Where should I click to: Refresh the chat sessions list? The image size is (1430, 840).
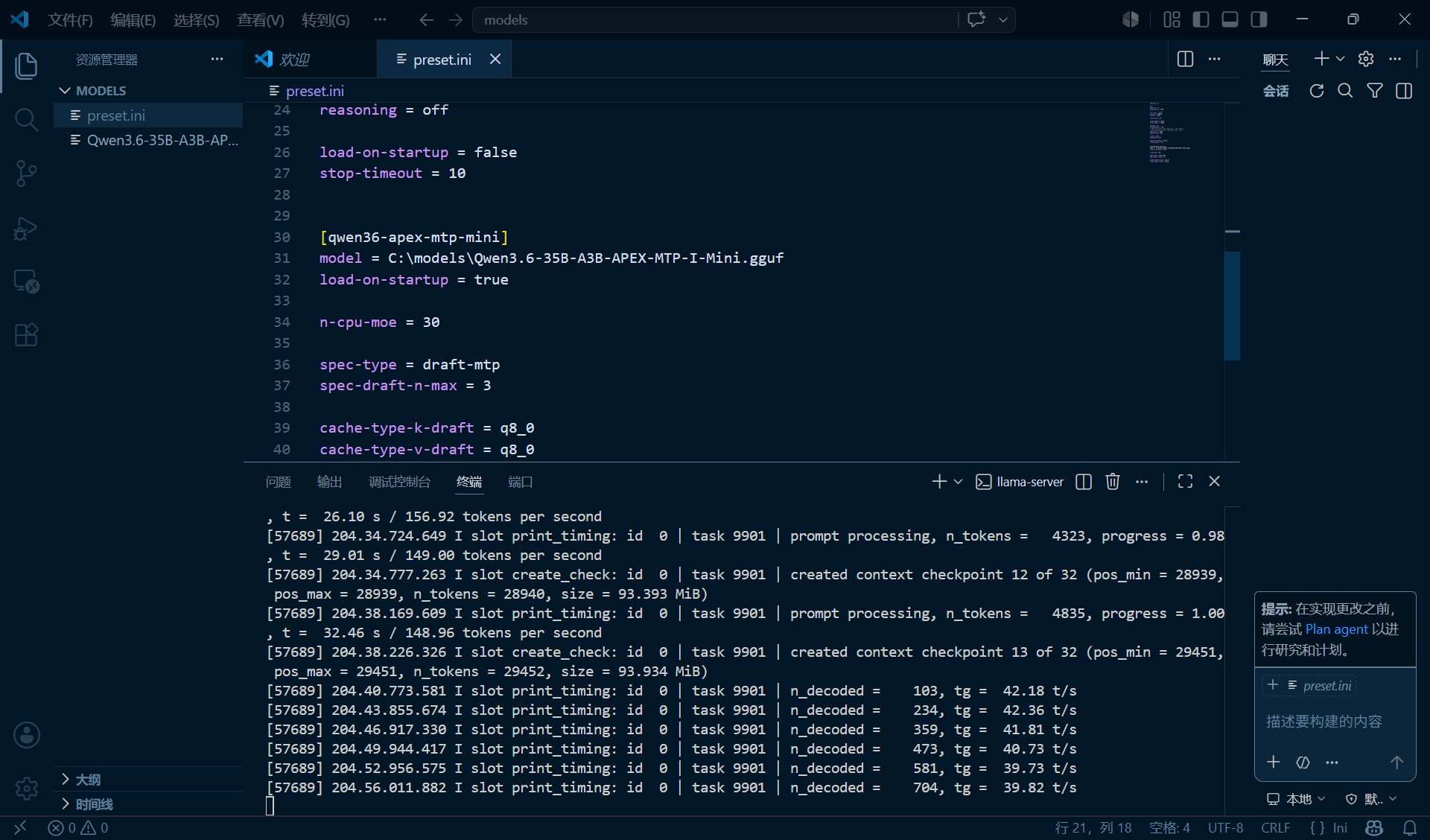click(x=1317, y=91)
